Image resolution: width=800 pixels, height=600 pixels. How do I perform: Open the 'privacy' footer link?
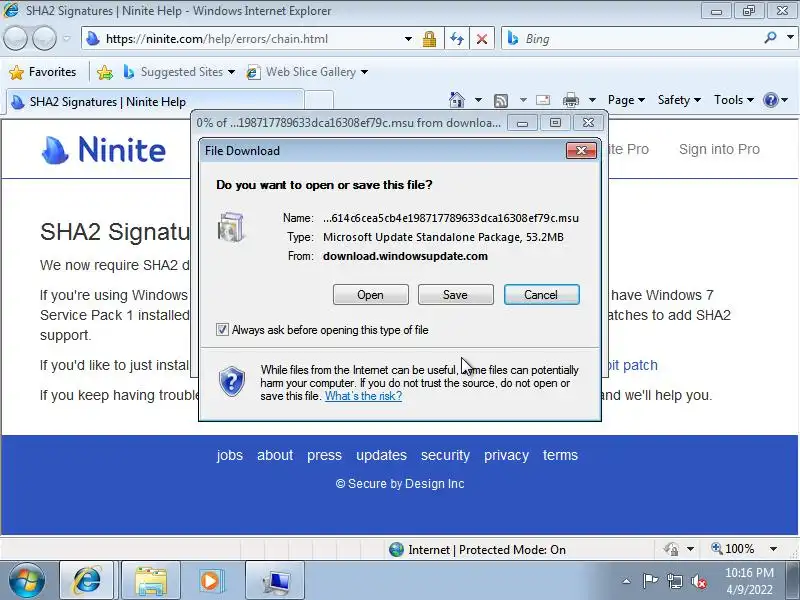[x=506, y=455]
